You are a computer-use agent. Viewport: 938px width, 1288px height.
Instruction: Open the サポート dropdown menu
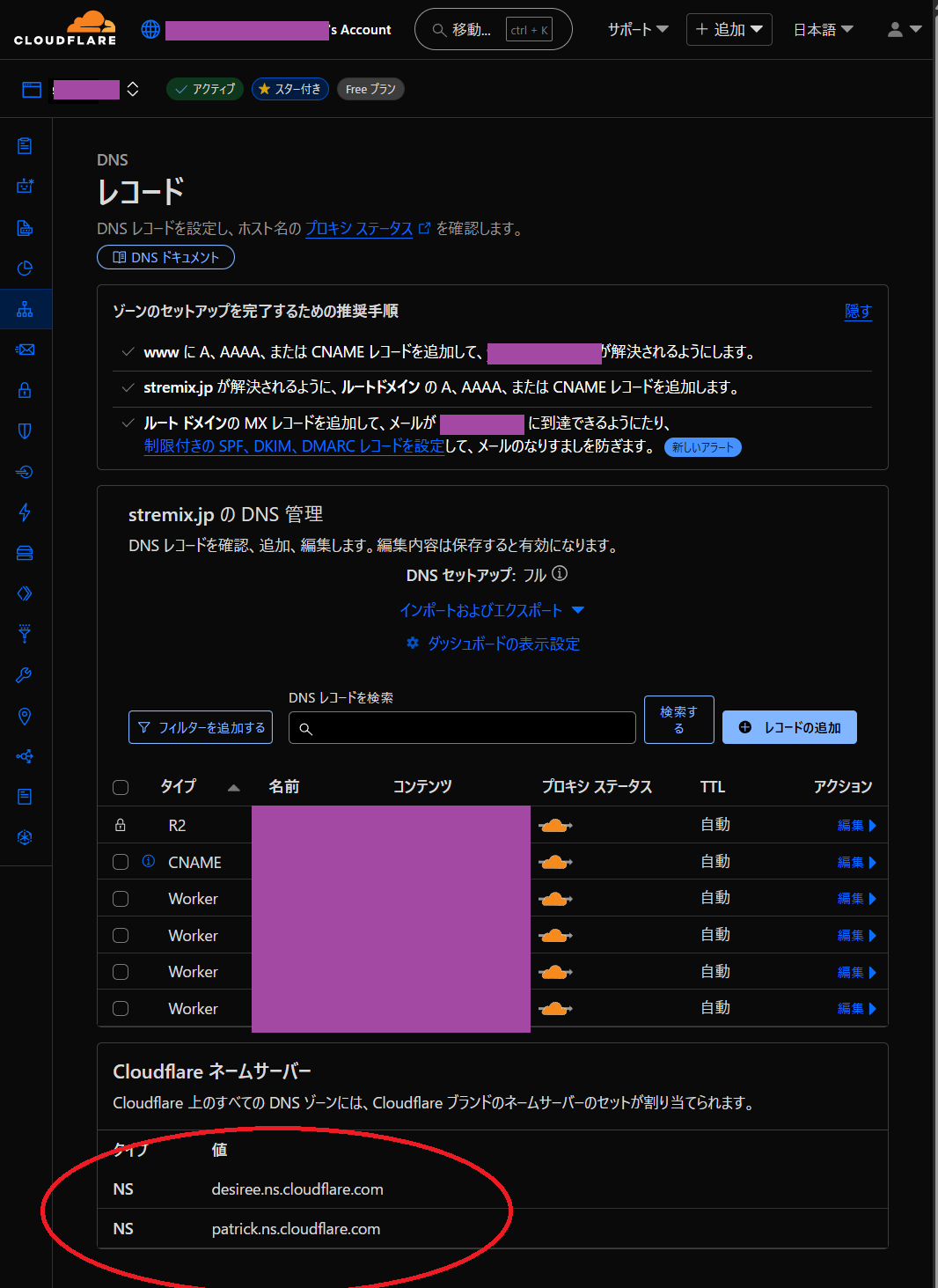(x=638, y=29)
